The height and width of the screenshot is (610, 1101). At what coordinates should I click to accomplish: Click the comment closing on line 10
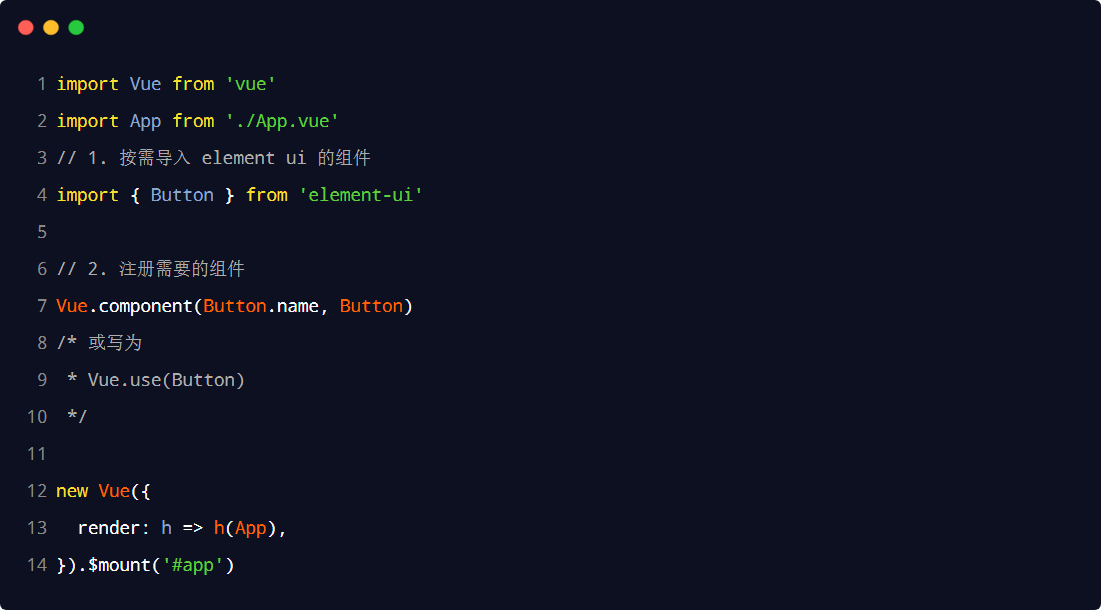coord(77,417)
